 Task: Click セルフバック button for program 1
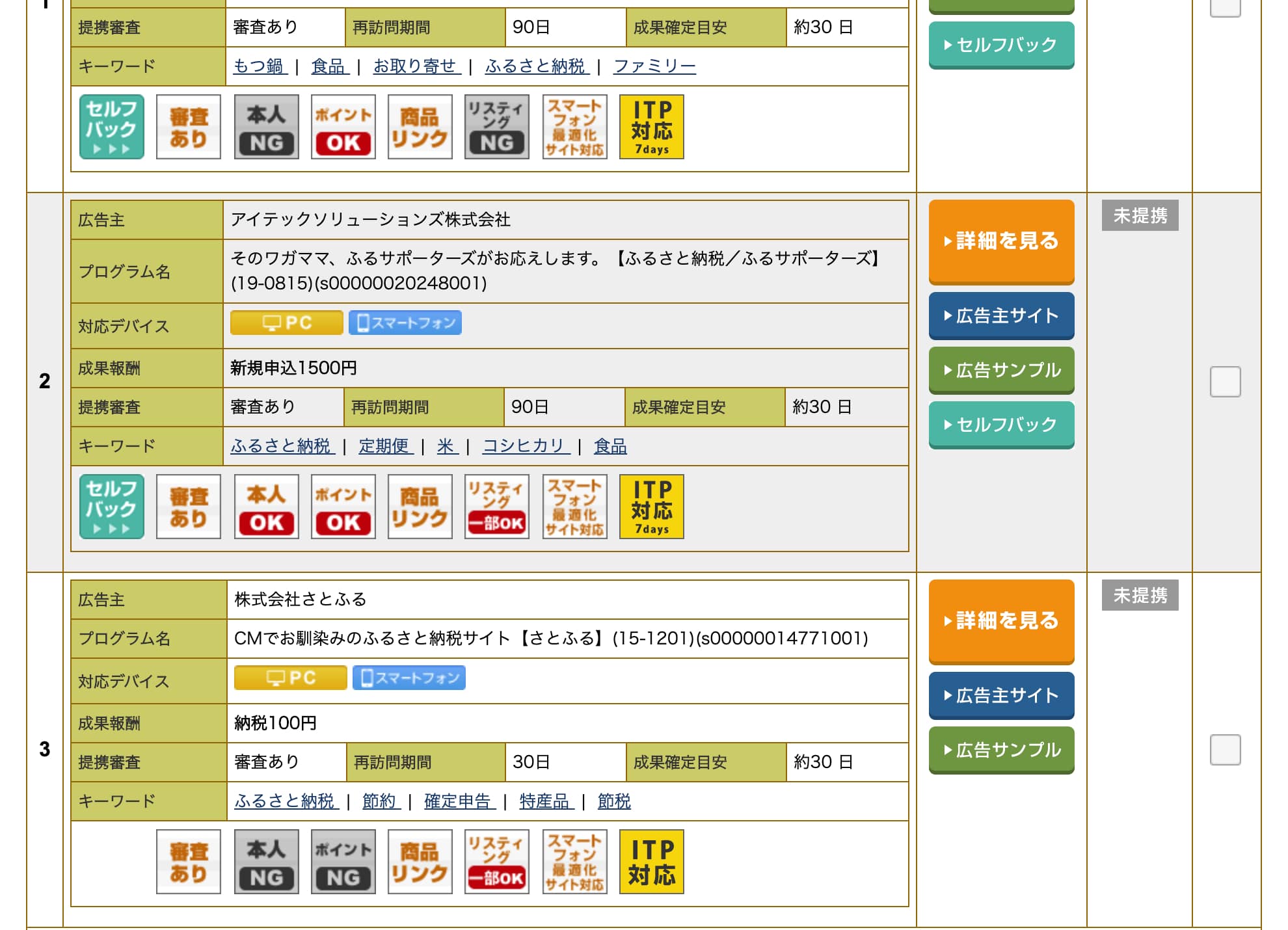(x=1001, y=46)
